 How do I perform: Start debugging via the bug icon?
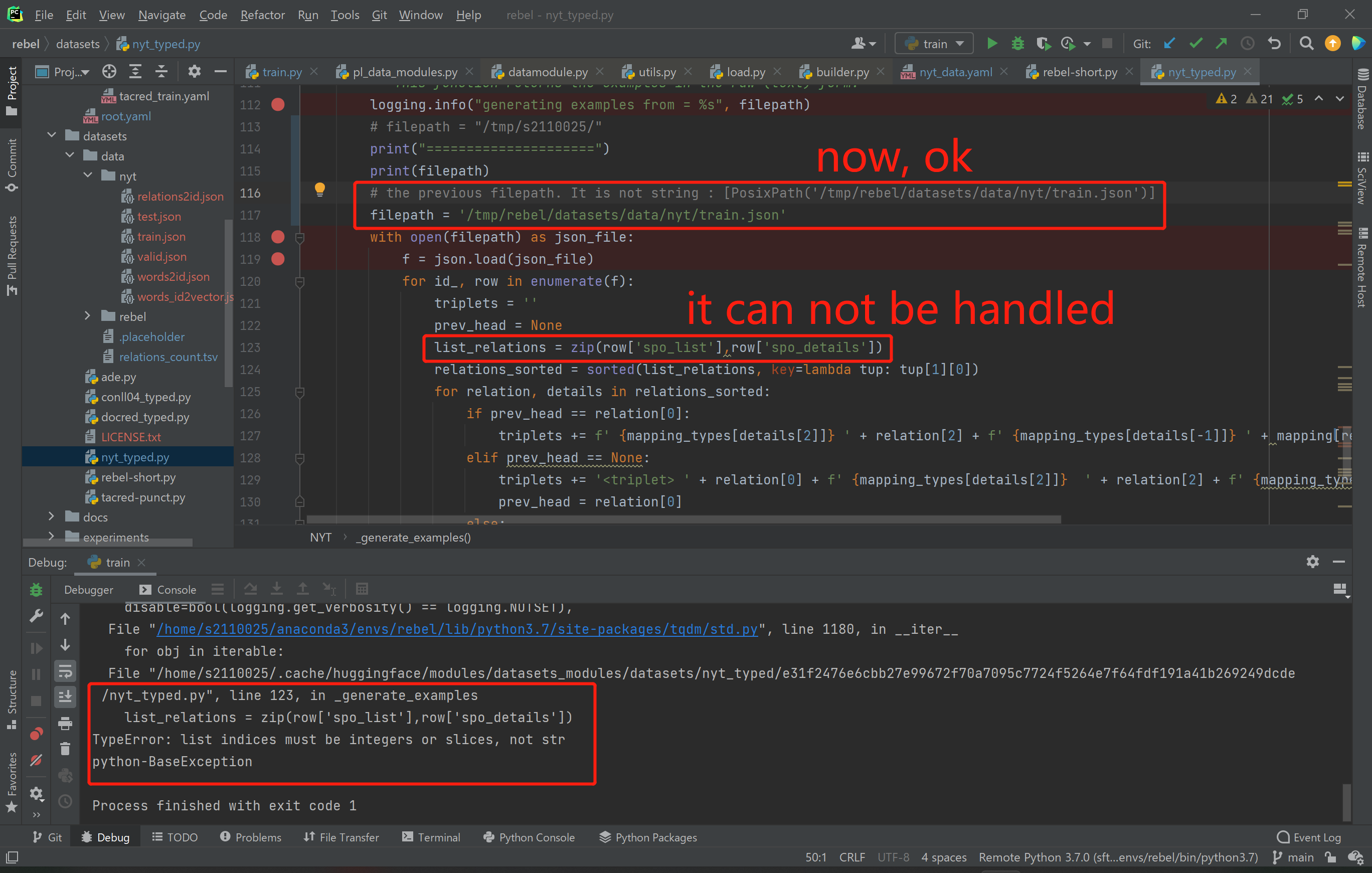point(1018,43)
